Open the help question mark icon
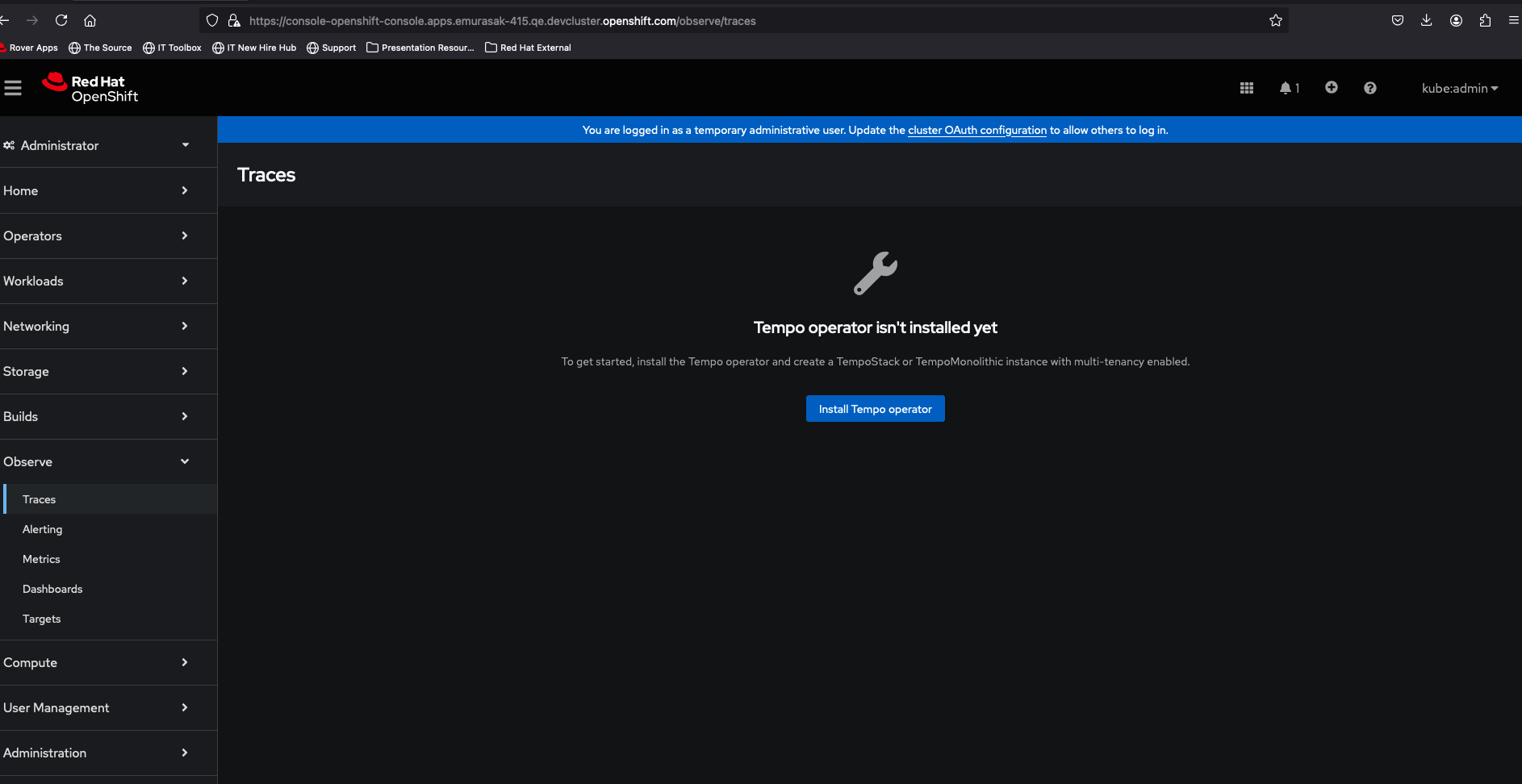The width and height of the screenshot is (1522, 784). [x=1370, y=88]
